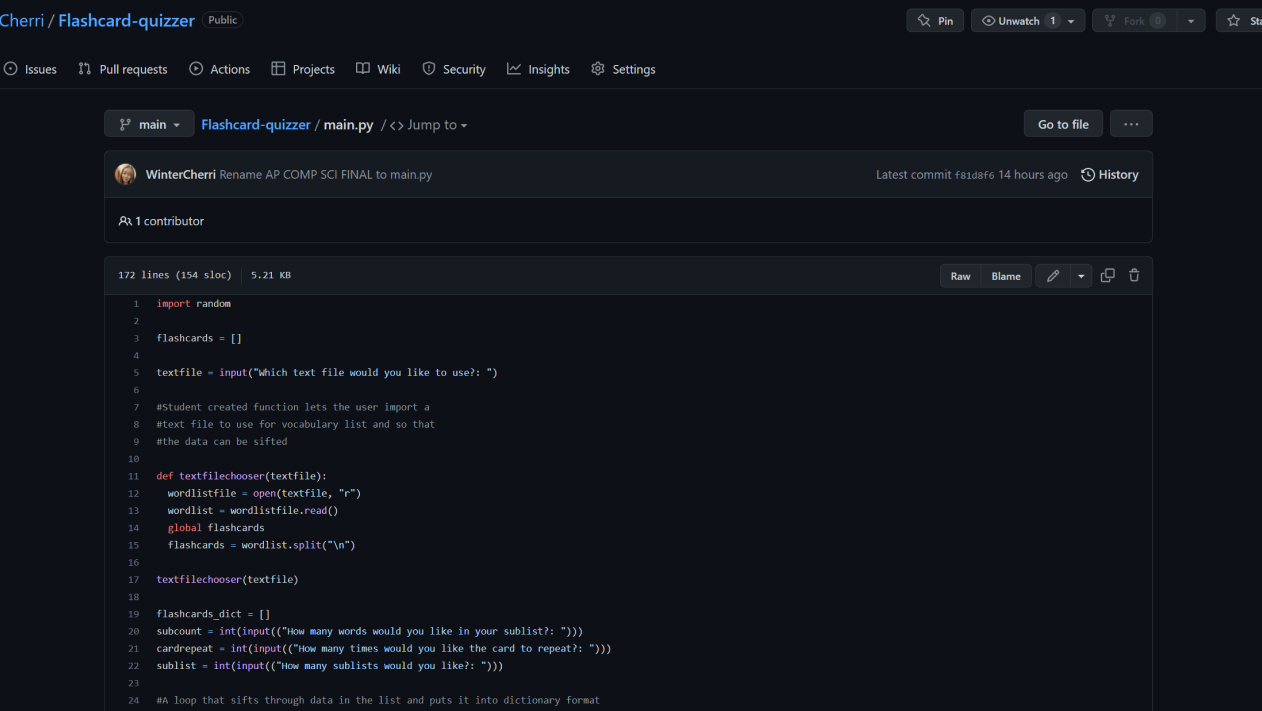Click the 'import random' code line
The width and height of the screenshot is (1262, 711).
[194, 303]
